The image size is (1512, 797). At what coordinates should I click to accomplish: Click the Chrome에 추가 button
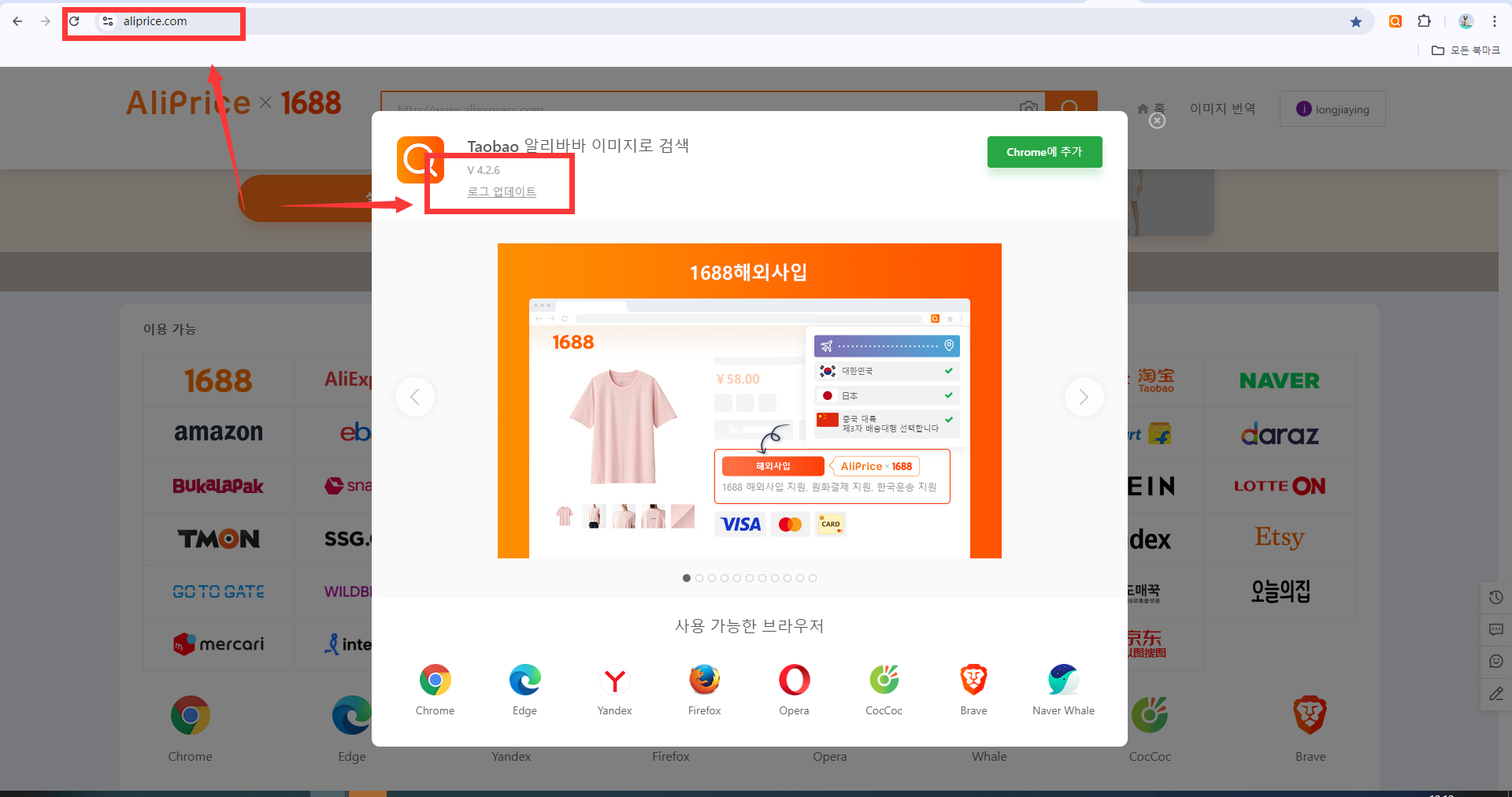click(x=1045, y=152)
